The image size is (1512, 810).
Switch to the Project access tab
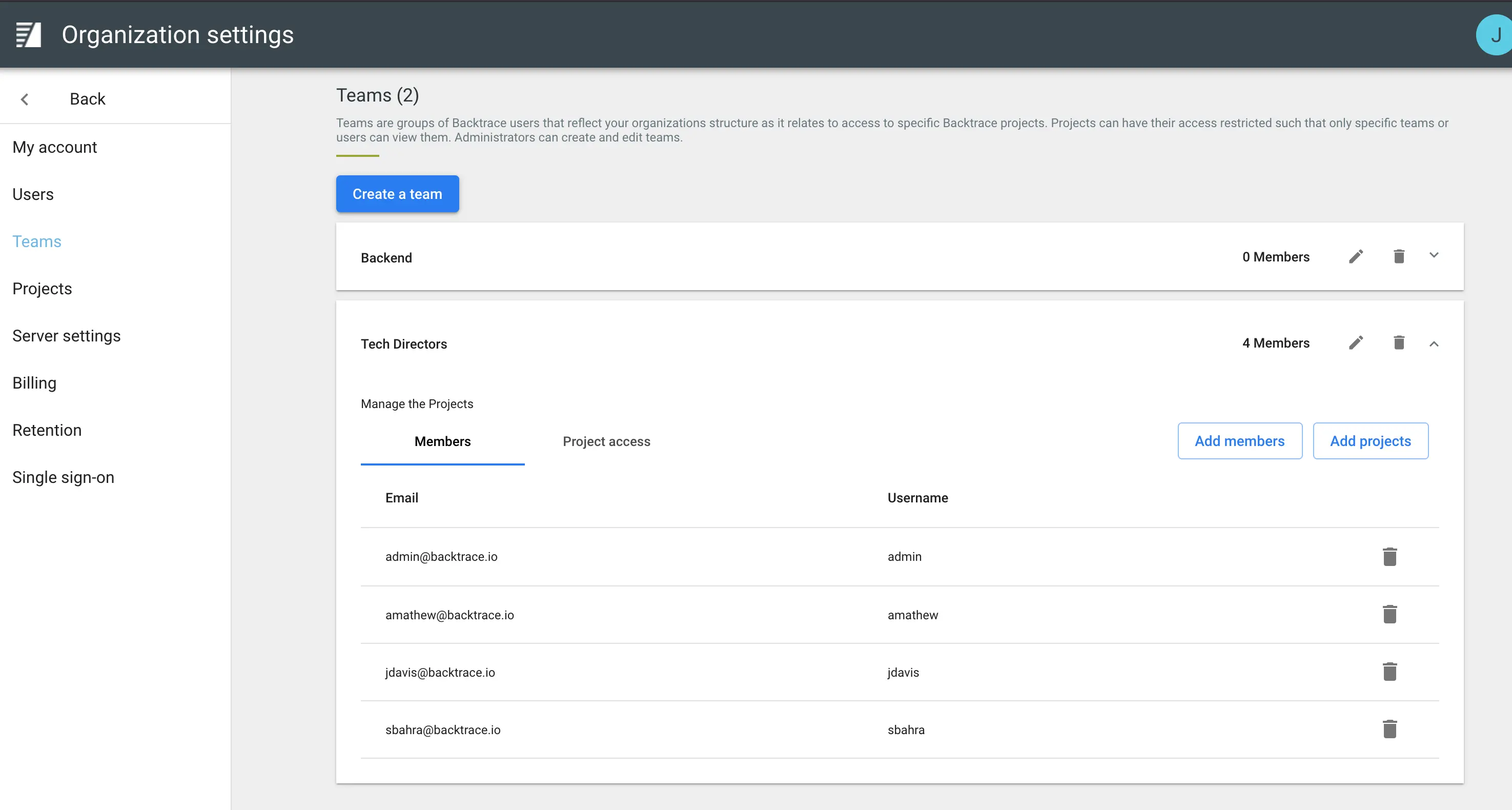606,441
